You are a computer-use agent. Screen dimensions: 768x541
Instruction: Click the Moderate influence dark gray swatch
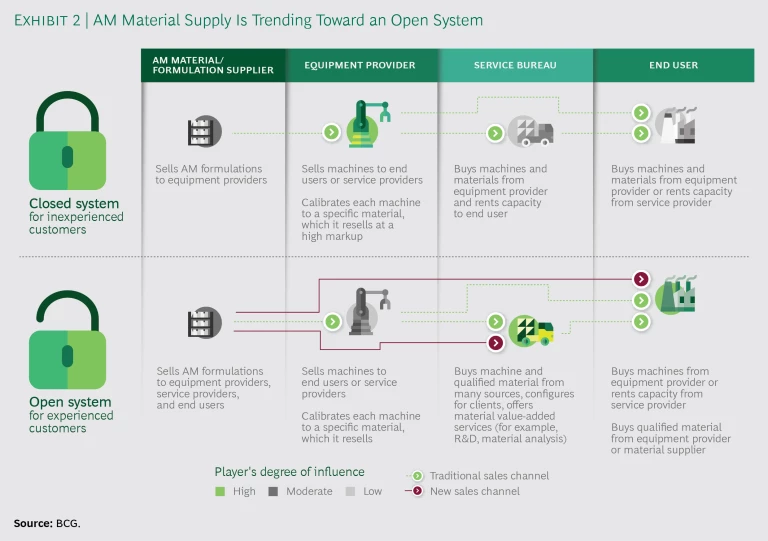(x=272, y=492)
